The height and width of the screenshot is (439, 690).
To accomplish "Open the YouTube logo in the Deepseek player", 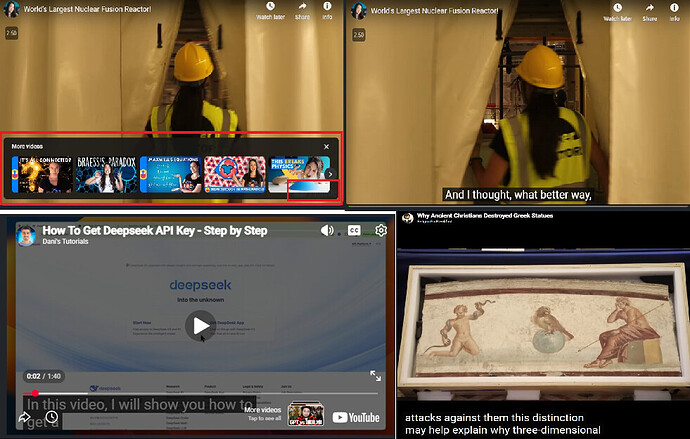I will click(356, 417).
